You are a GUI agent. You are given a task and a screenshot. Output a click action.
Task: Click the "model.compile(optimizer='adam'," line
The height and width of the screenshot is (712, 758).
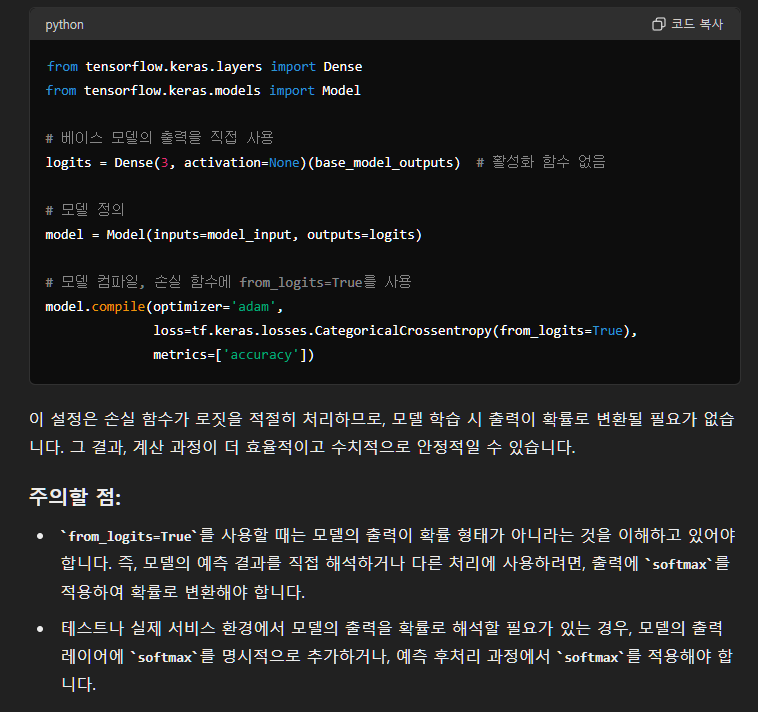tap(164, 306)
